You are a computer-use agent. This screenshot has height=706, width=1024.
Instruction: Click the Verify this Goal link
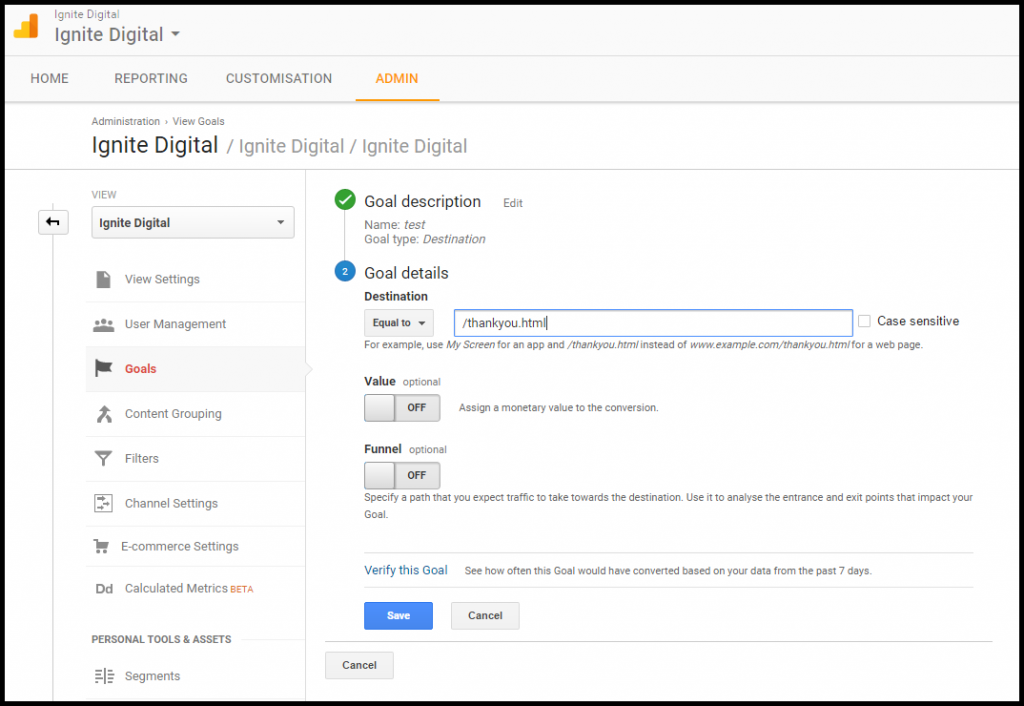406,570
